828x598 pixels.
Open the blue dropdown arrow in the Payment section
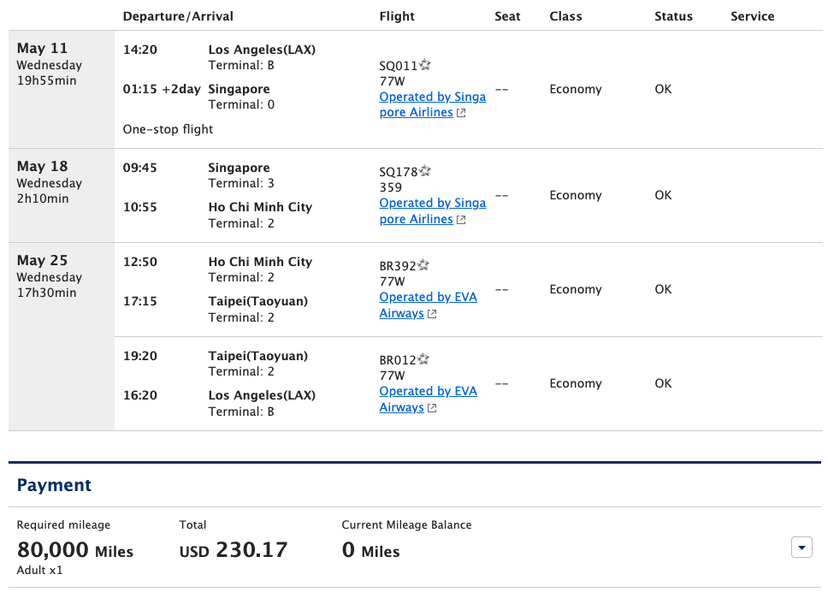pos(800,547)
